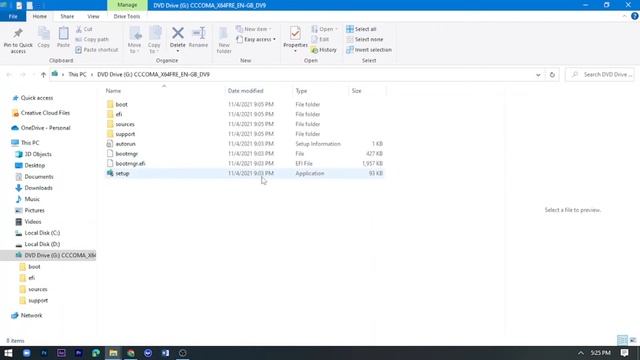640x360 pixels.
Task: Switch to the Share ribbon tab
Action: tap(67, 16)
